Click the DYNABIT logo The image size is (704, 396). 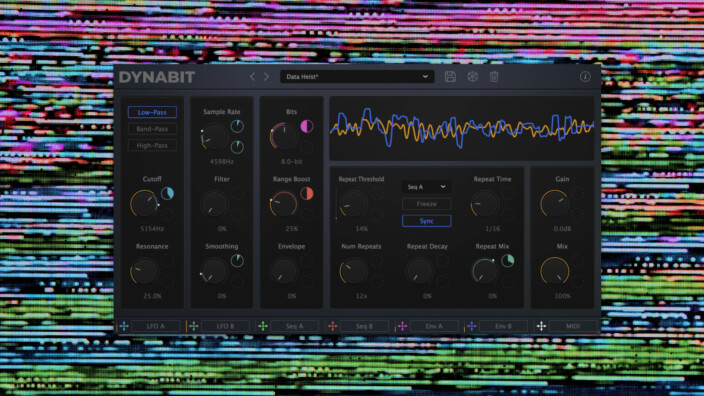click(x=157, y=77)
